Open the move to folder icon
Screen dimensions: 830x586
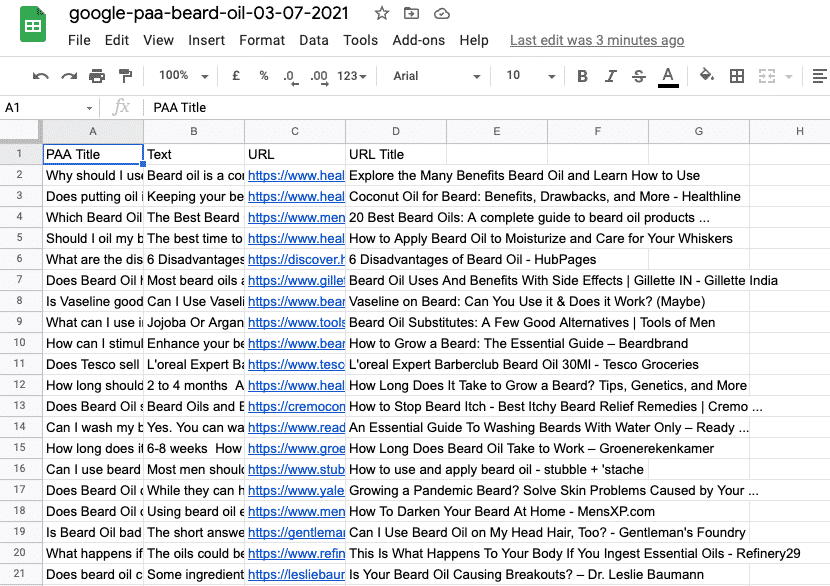pyautogui.click(x=411, y=14)
